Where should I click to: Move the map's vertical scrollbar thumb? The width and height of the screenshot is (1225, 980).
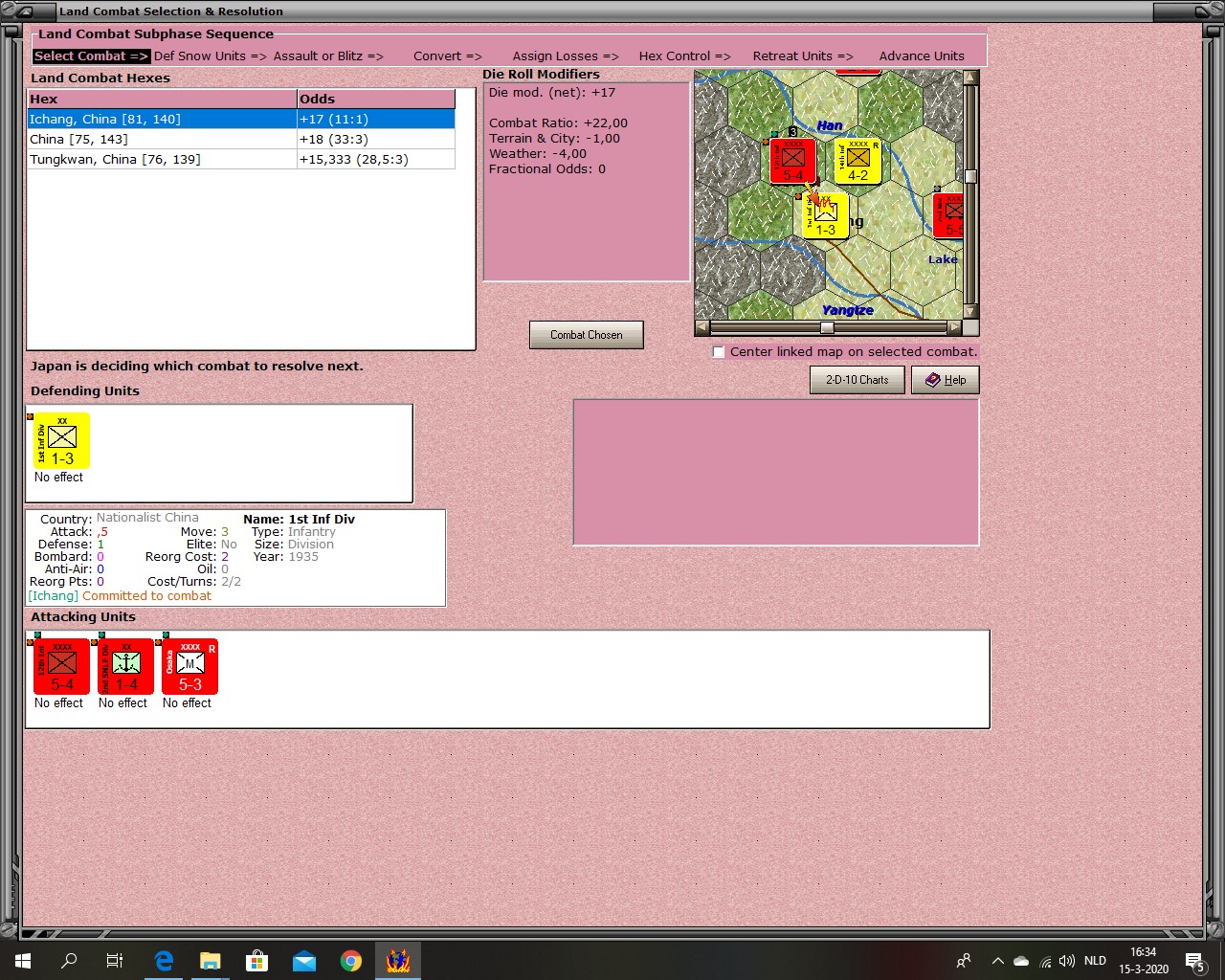point(970,176)
